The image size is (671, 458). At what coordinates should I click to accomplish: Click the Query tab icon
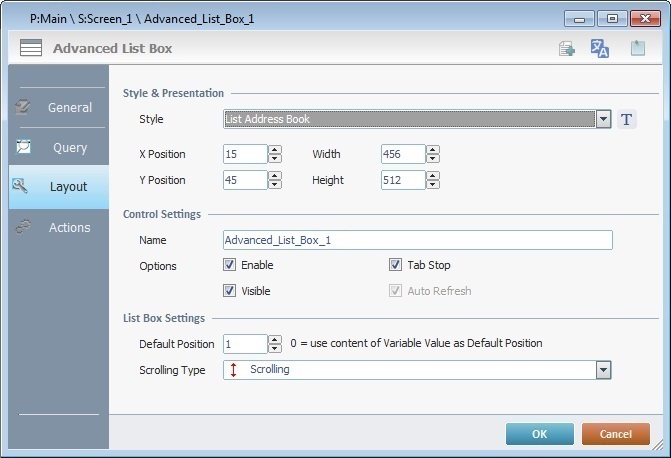pyautogui.click(x=23, y=146)
